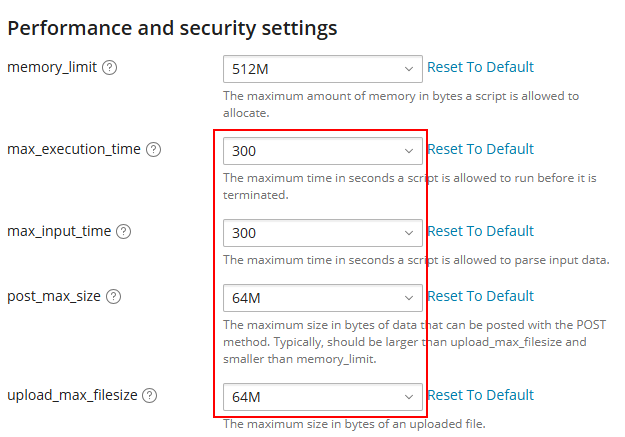625x437 pixels.
Task: Reset max_execution_time to default
Action: [x=480, y=149]
